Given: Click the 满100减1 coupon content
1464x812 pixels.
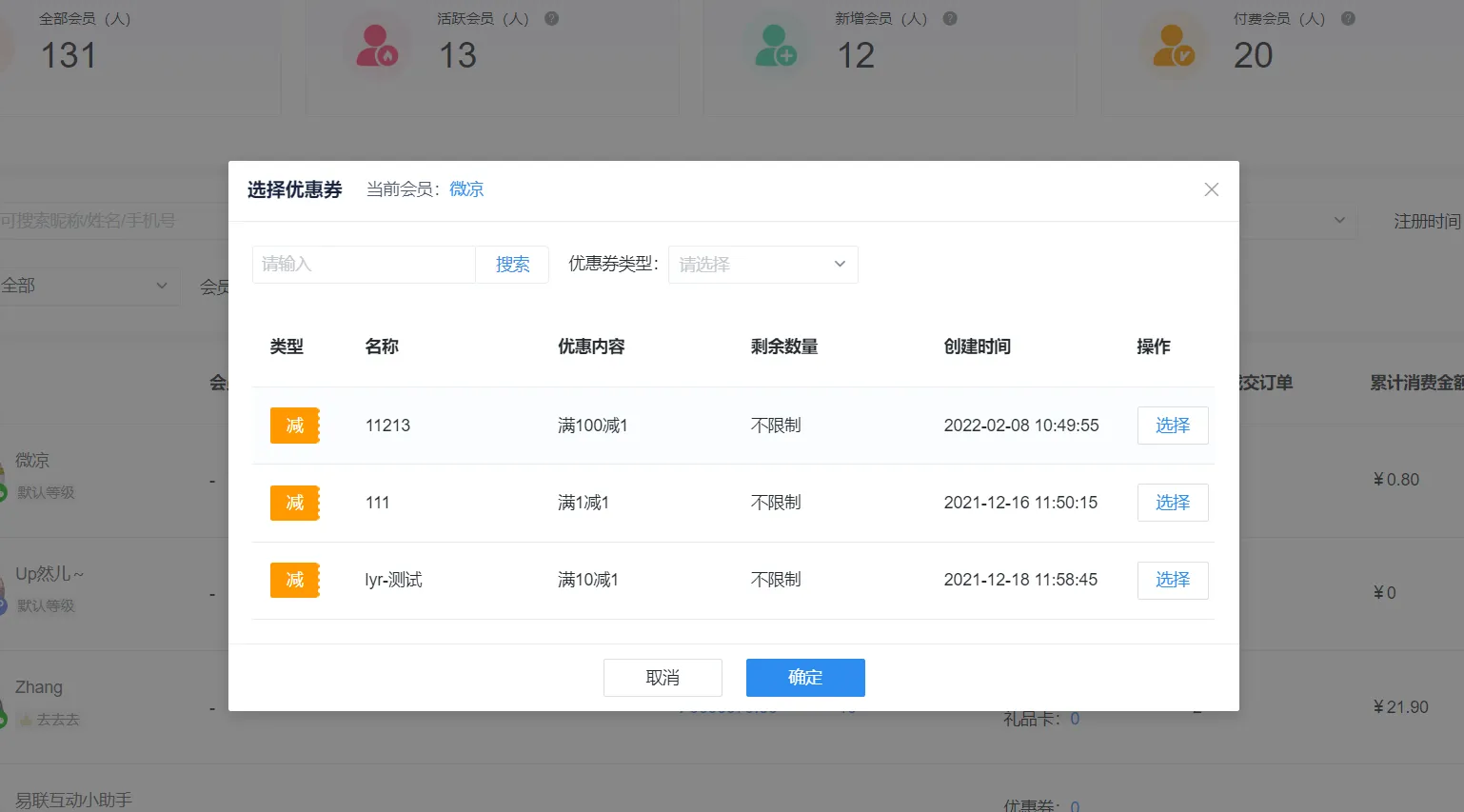Looking at the screenshot, I should point(592,426).
